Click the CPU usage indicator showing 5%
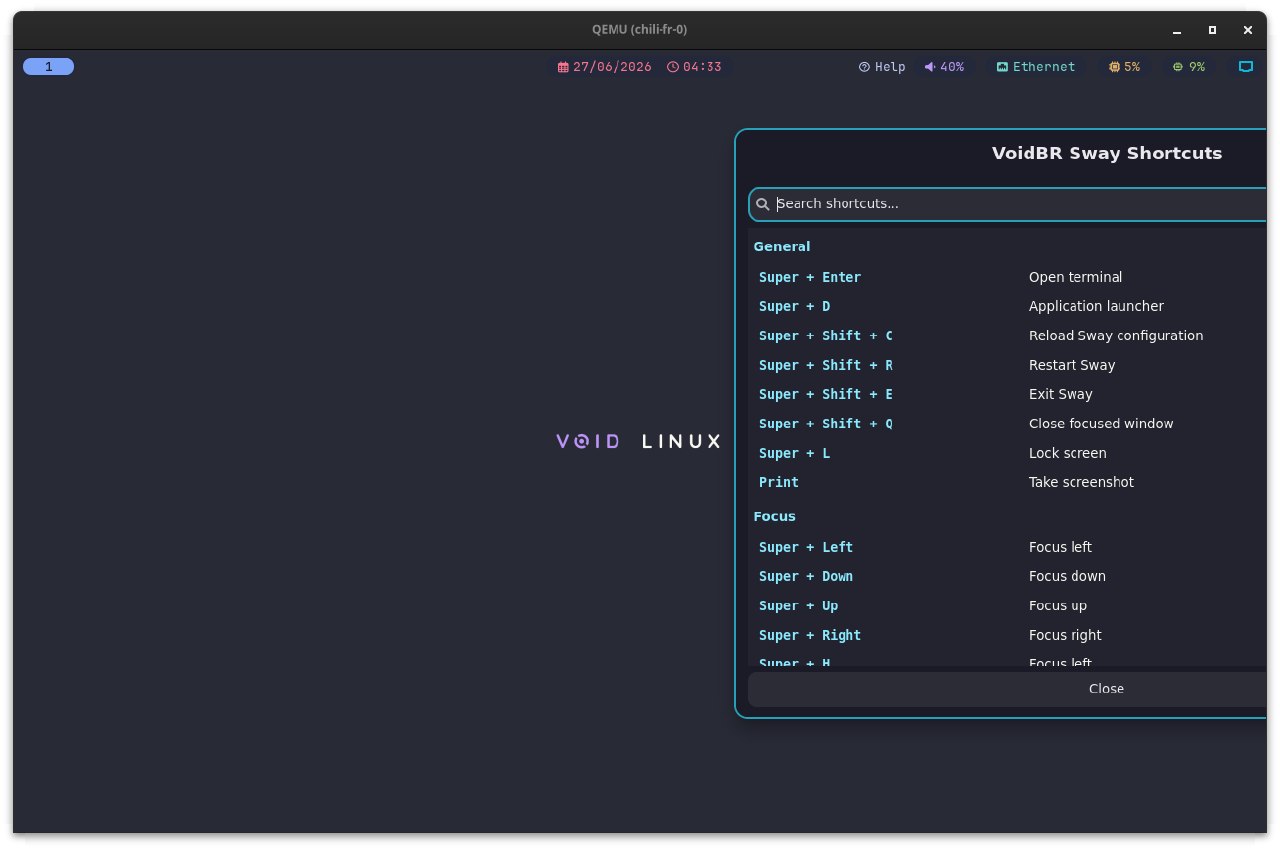 pyautogui.click(x=1124, y=67)
